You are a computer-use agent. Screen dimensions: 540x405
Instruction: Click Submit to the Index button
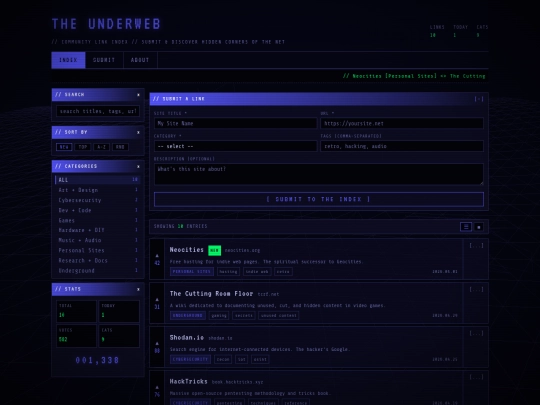(x=319, y=199)
